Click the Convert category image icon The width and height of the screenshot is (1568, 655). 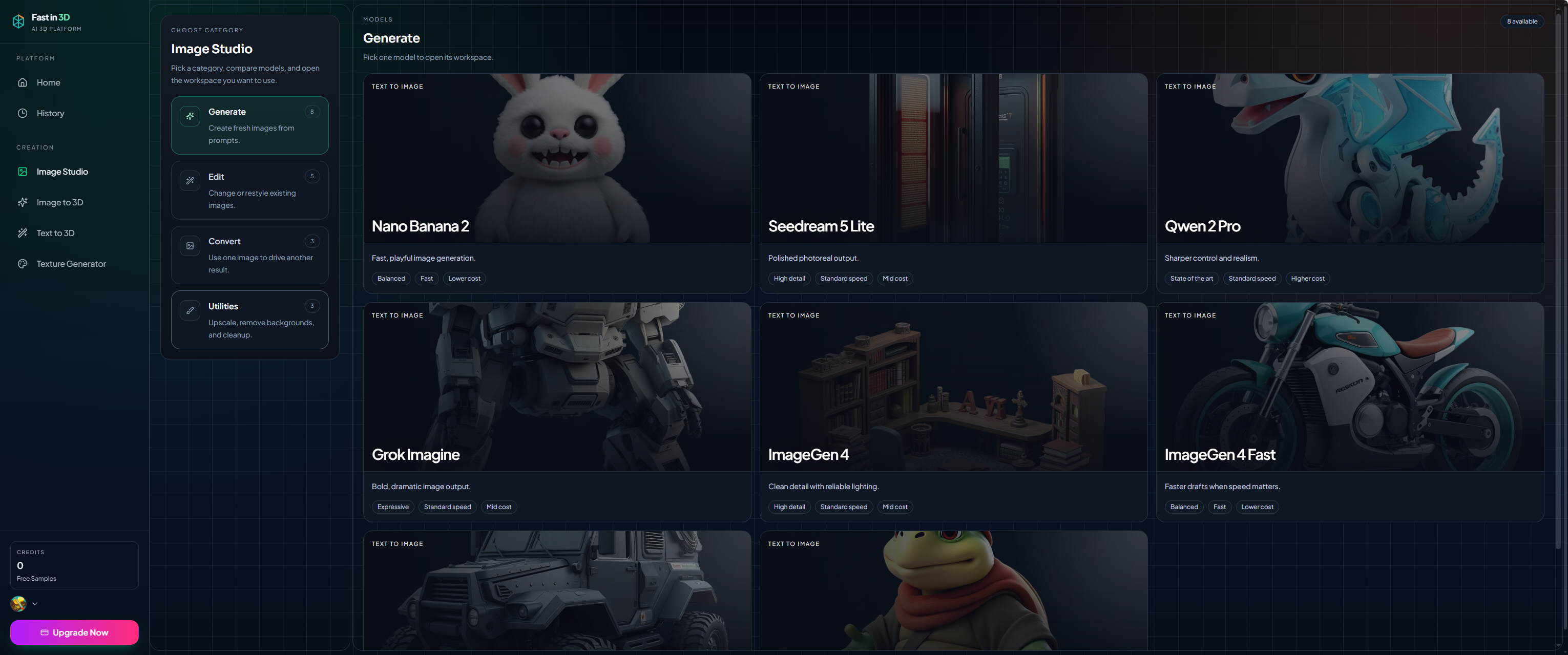[190, 245]
